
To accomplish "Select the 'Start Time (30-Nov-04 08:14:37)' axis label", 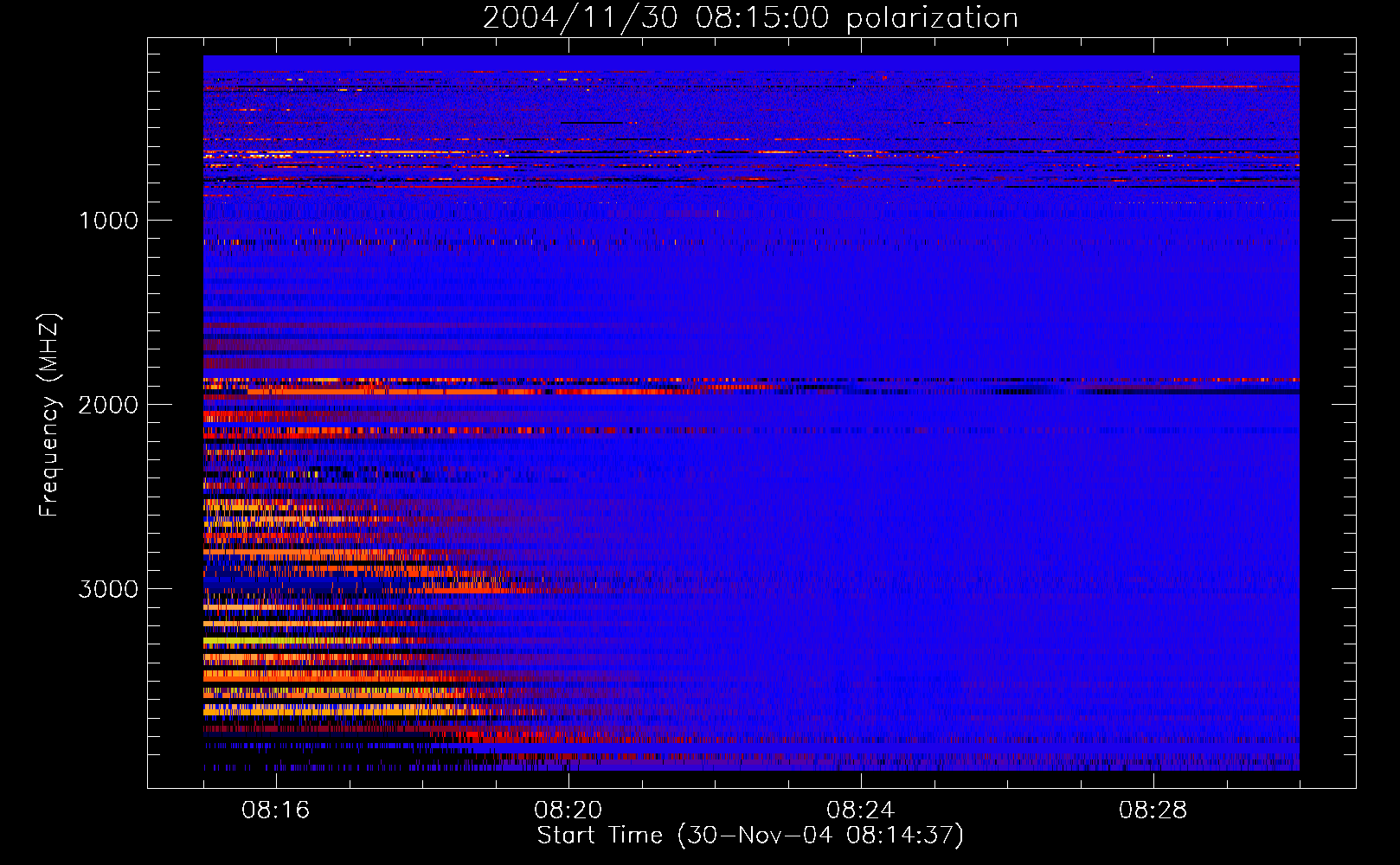I will pyautogui.click(x=750, y=836).
